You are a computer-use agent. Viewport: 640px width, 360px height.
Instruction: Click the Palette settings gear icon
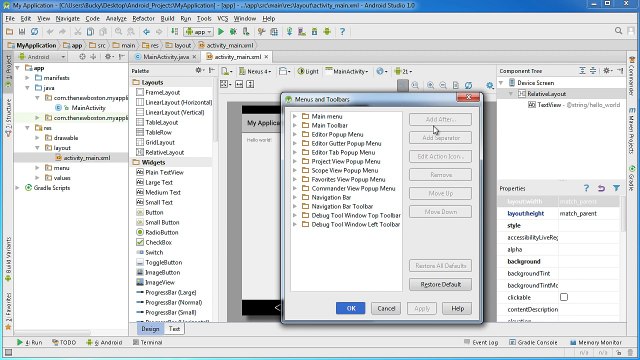click(199, 71)
